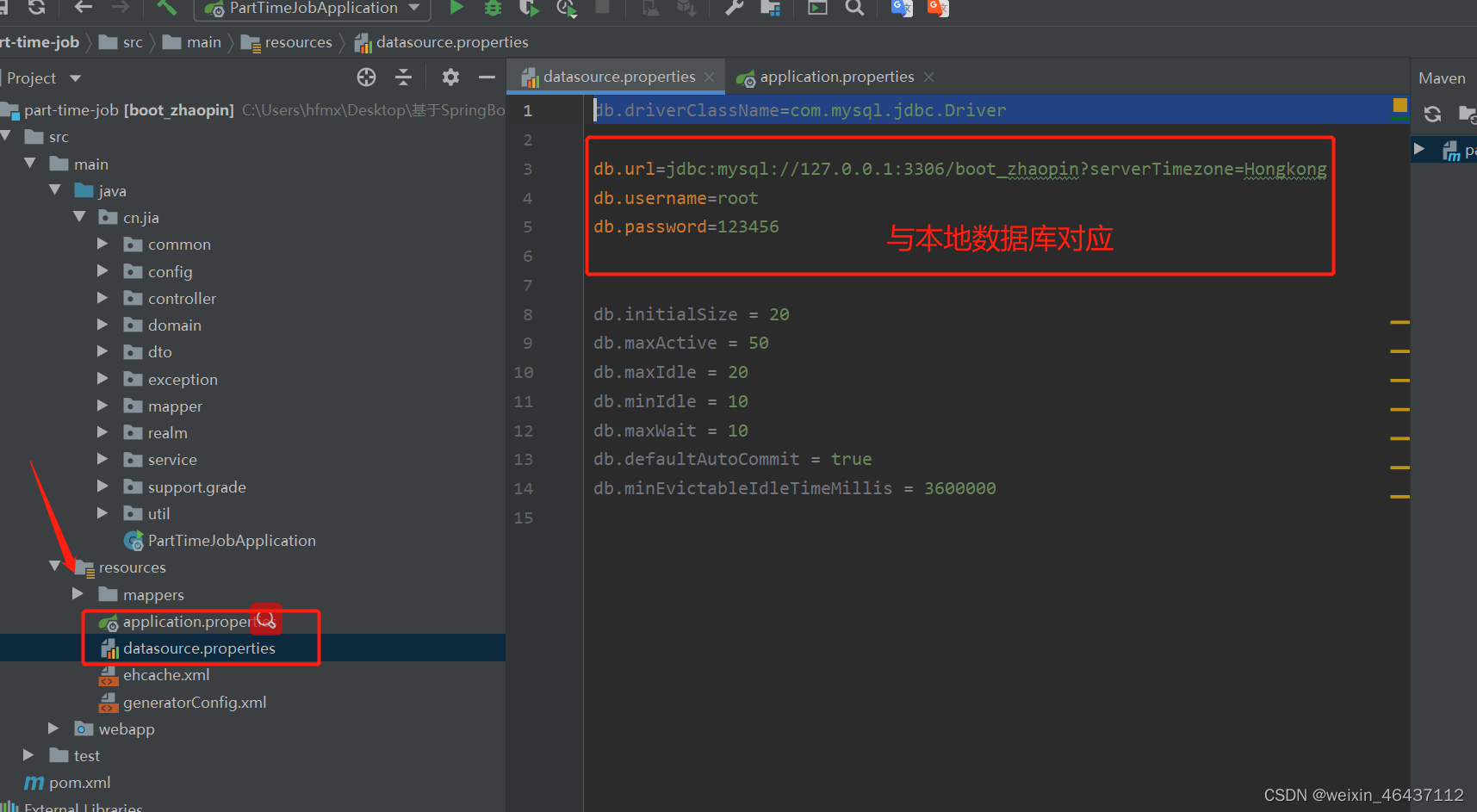Click line 13 db.defaultAutoCommit text
The height and width of the screenshot is (812, 1477).
pyautogui.click(x=732, y=459)
